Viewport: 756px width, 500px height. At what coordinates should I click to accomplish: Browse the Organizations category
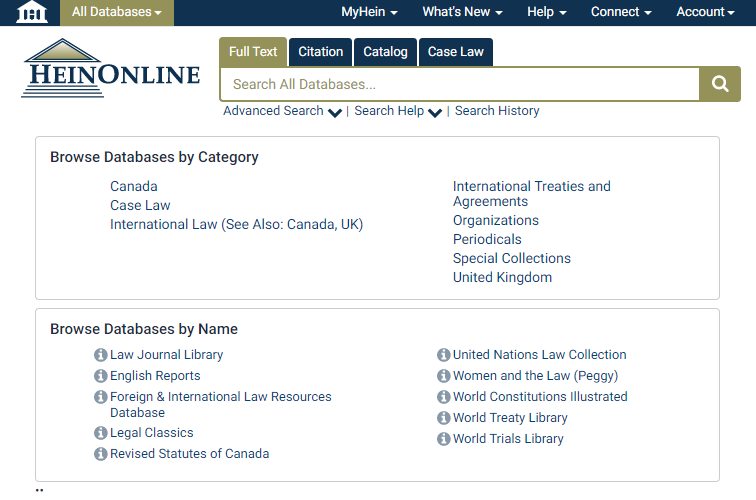[x=496, y=221]
